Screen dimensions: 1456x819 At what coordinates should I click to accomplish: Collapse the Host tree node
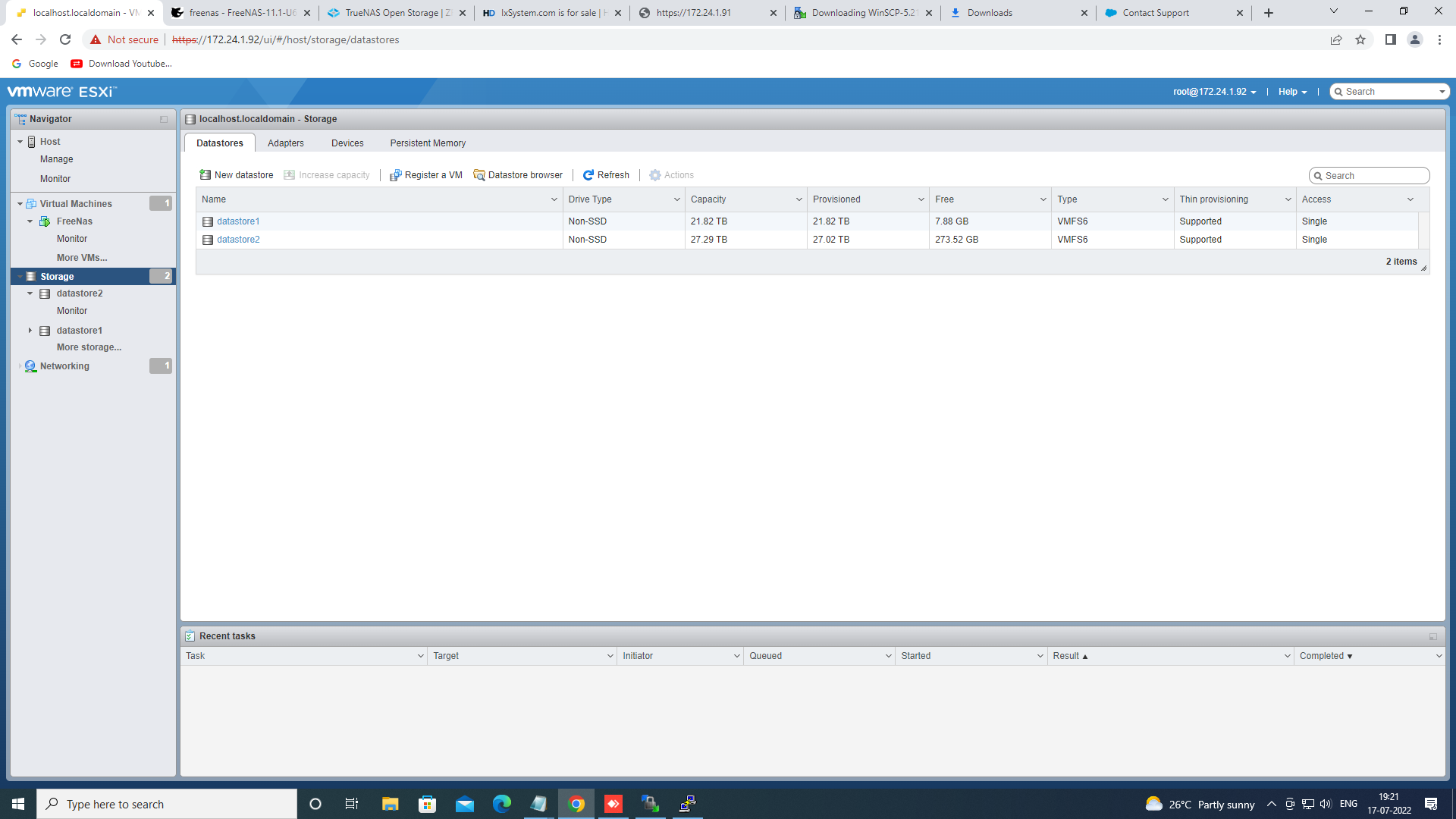coord(20,142)
